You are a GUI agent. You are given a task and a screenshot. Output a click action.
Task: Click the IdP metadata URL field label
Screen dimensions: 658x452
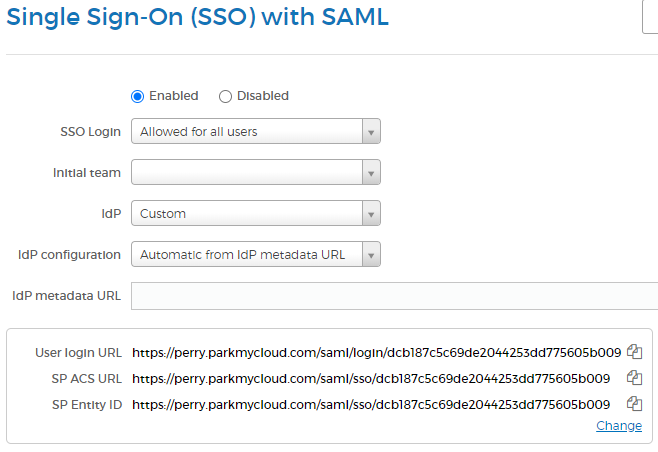click(x=67, y=296)
